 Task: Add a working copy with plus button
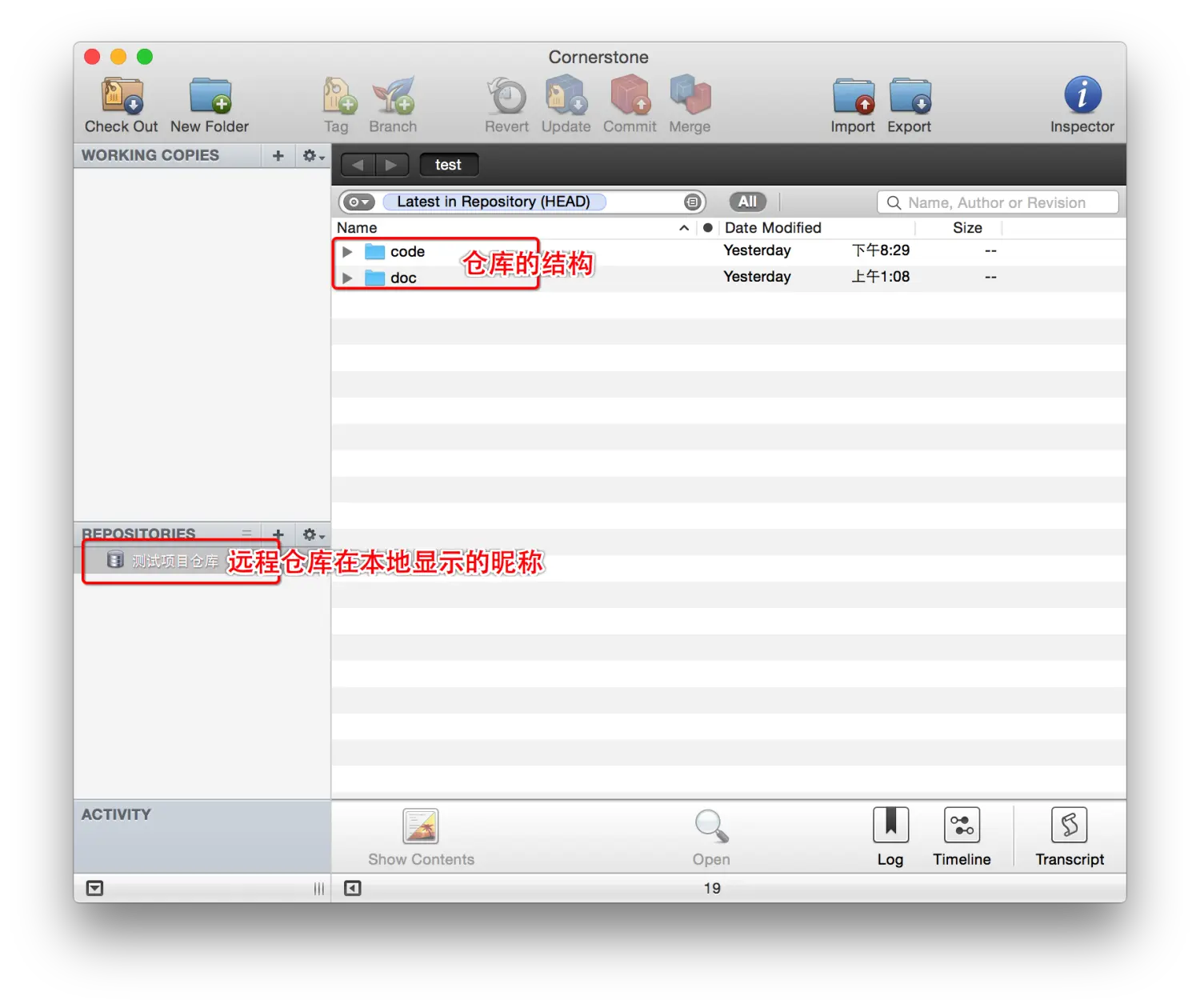278,156
